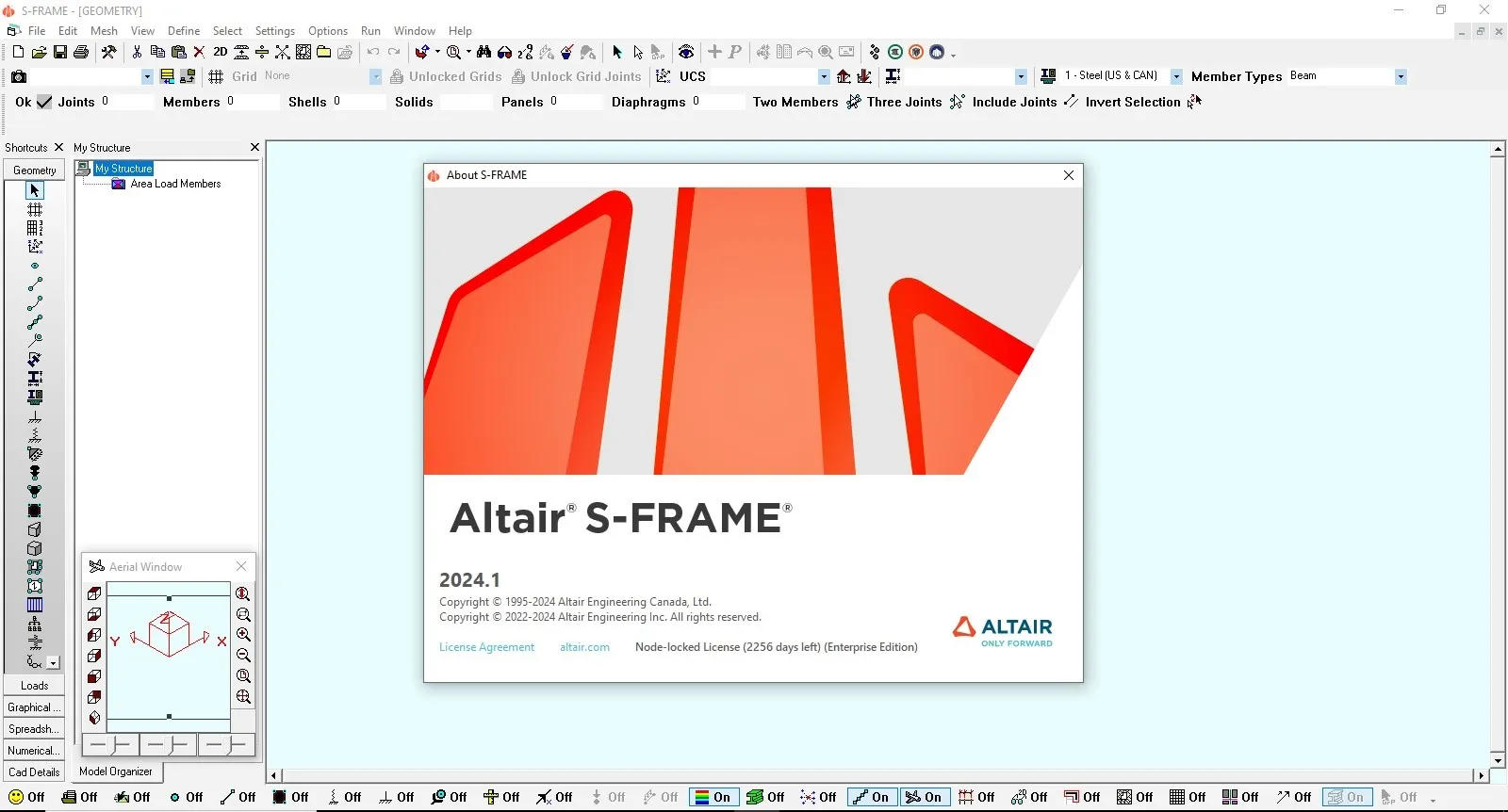Open the Settings menu
The width and height of the screenshot is (1508, 812).
click(275, 31)
